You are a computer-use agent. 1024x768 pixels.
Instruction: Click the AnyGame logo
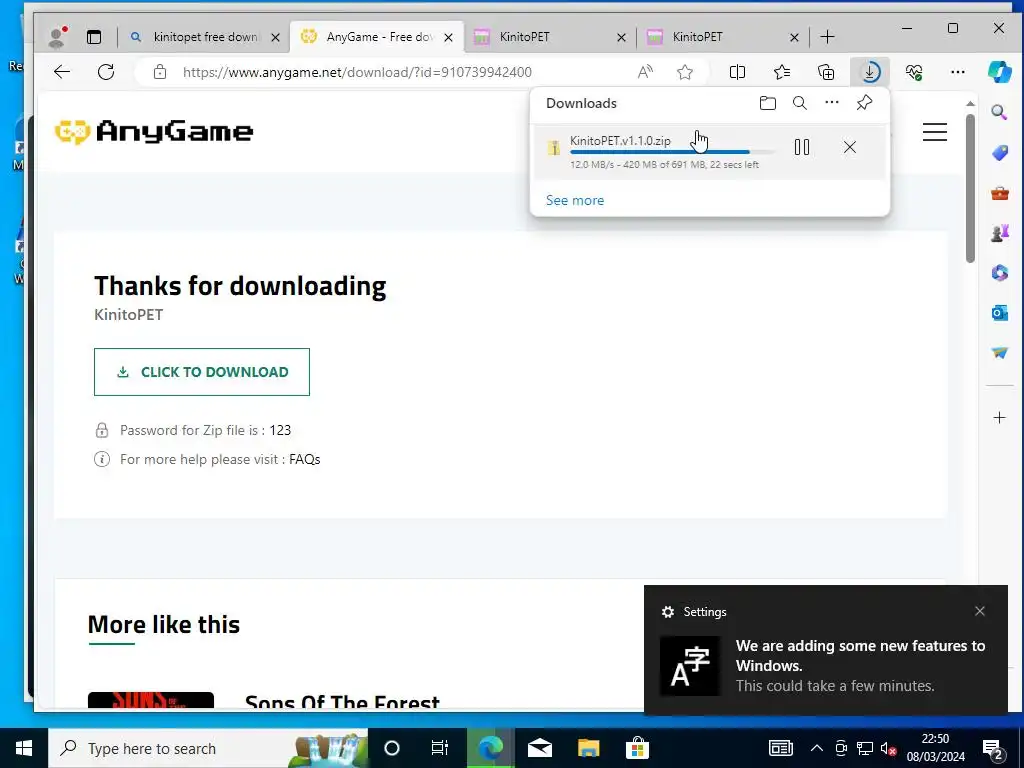[x=153, y=132]
